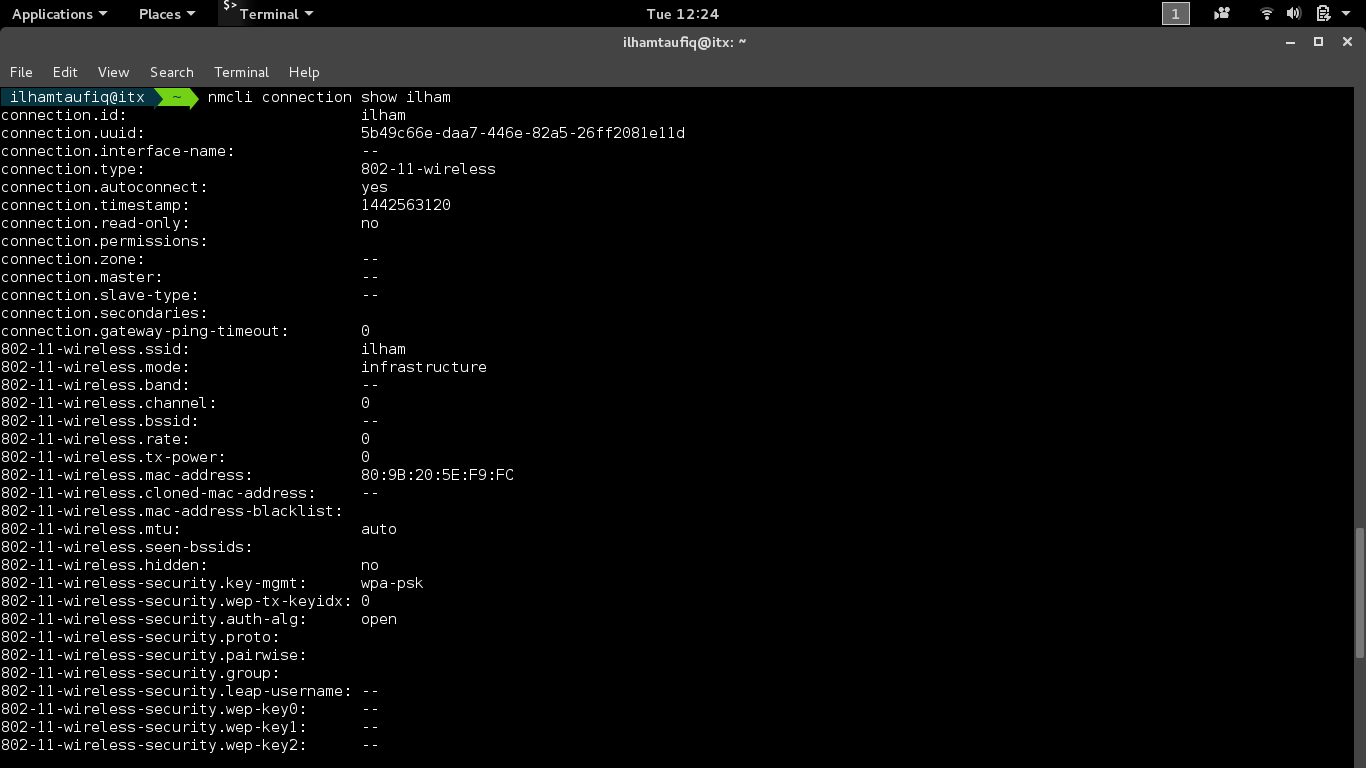Open the Help menu

point(304,72)
